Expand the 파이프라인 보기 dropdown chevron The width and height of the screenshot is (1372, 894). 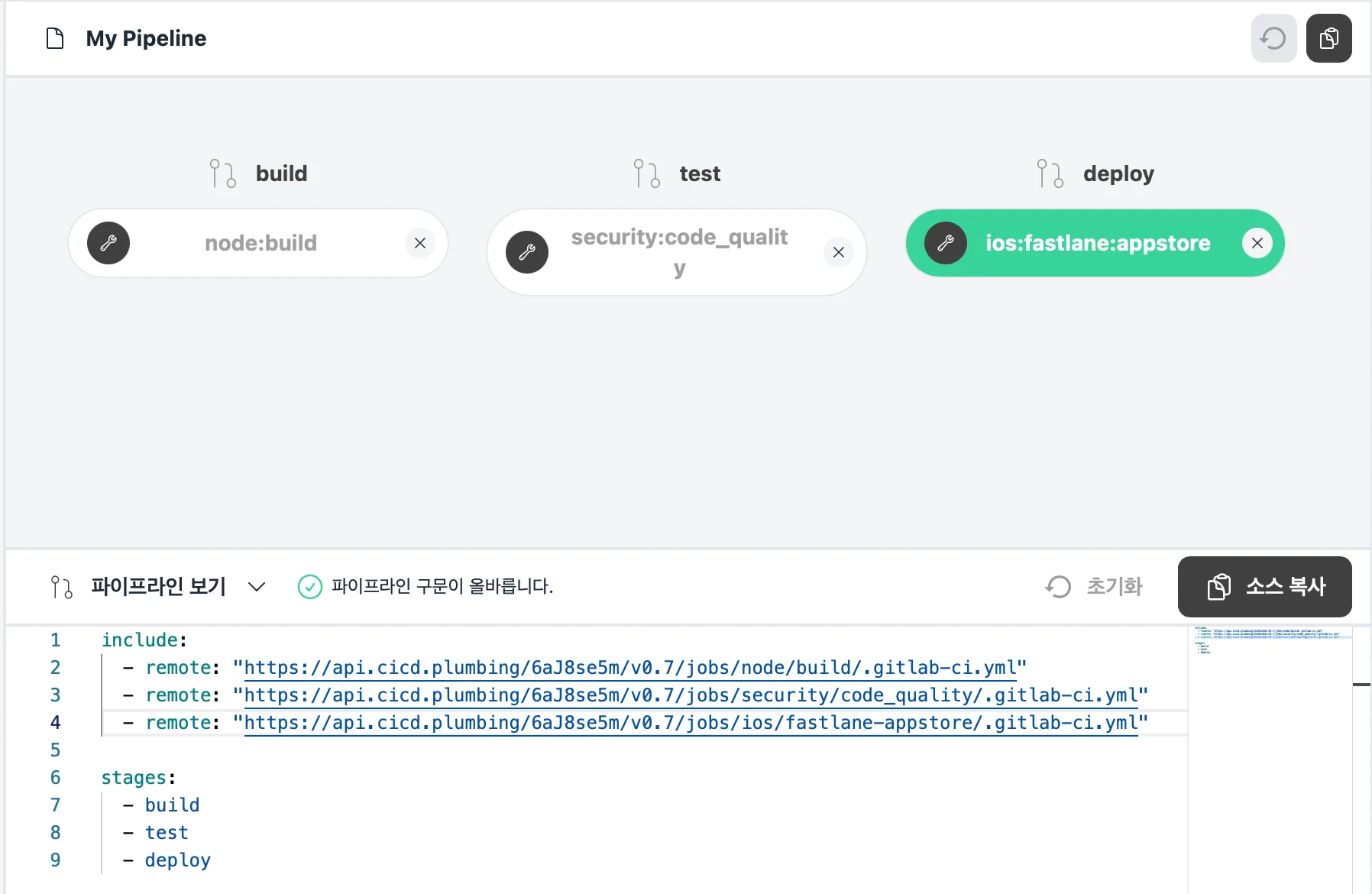(x=257, y=587)
